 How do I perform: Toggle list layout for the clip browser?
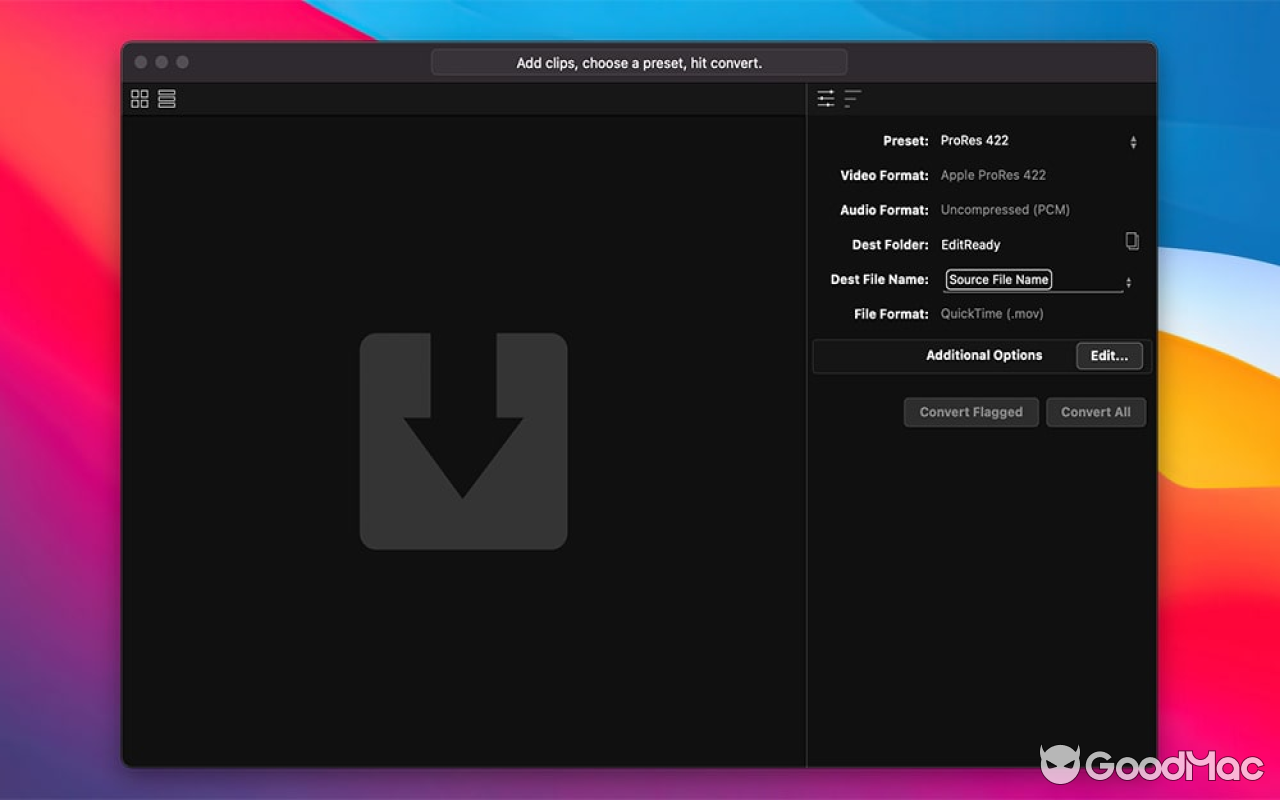pos(166,98)
